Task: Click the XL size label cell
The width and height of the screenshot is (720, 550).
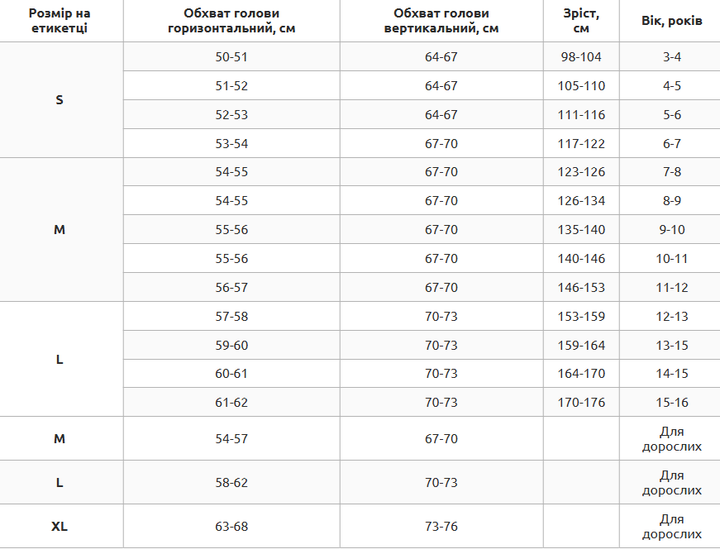Action: 61,526
